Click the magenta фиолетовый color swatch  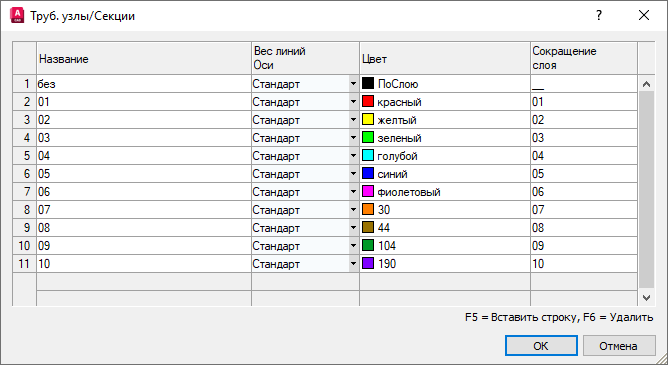click(368, 191)
